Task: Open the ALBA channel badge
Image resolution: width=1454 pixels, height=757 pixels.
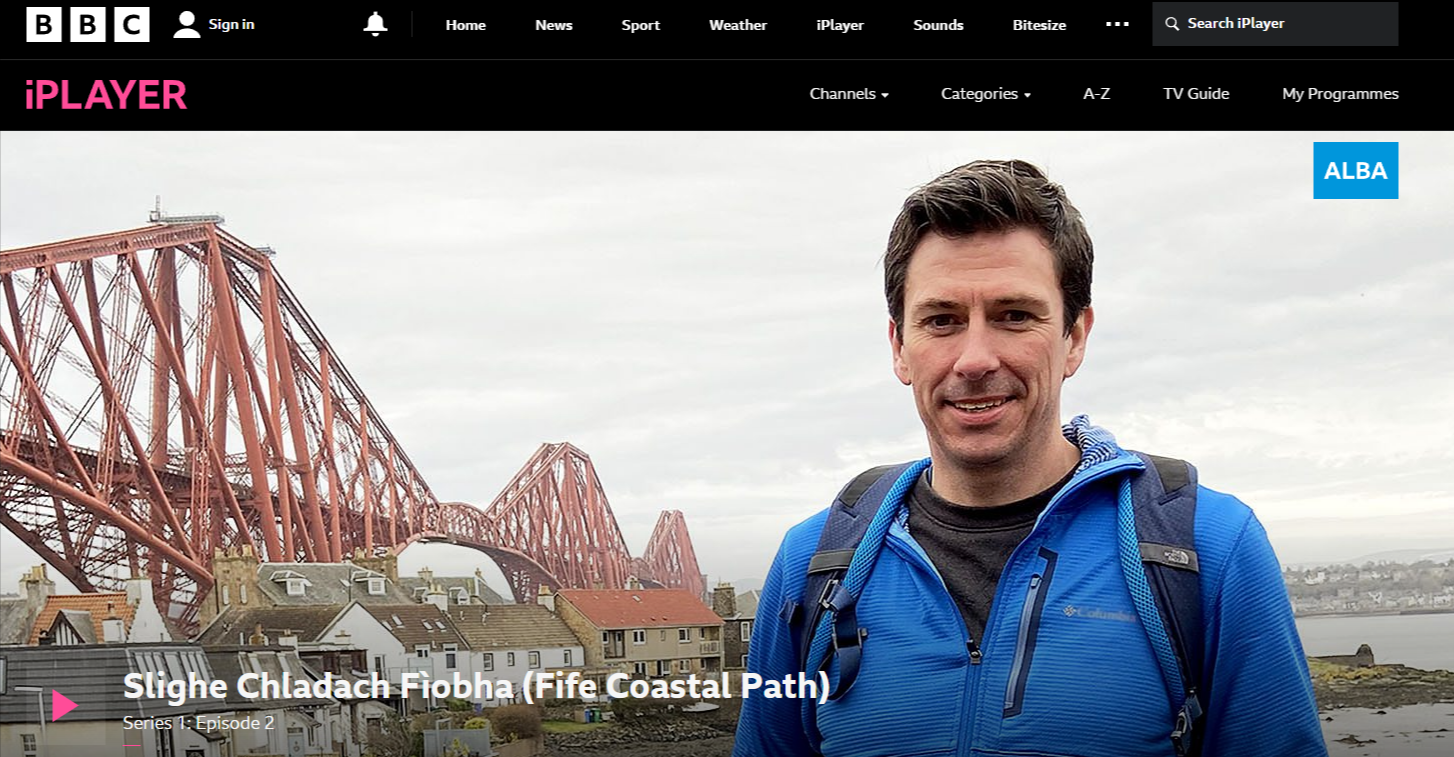Action: point(1355,171)
